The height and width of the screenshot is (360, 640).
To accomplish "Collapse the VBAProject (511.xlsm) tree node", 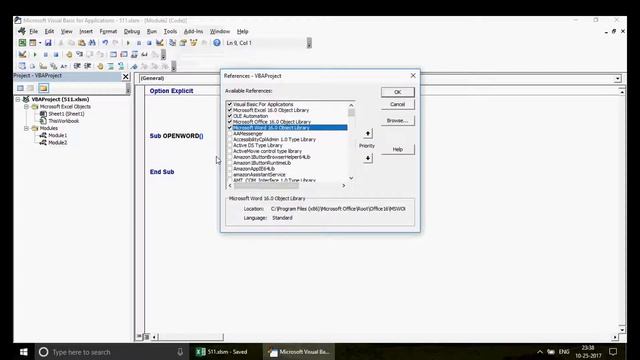I will pyautogui.click(x=18, y=99).
